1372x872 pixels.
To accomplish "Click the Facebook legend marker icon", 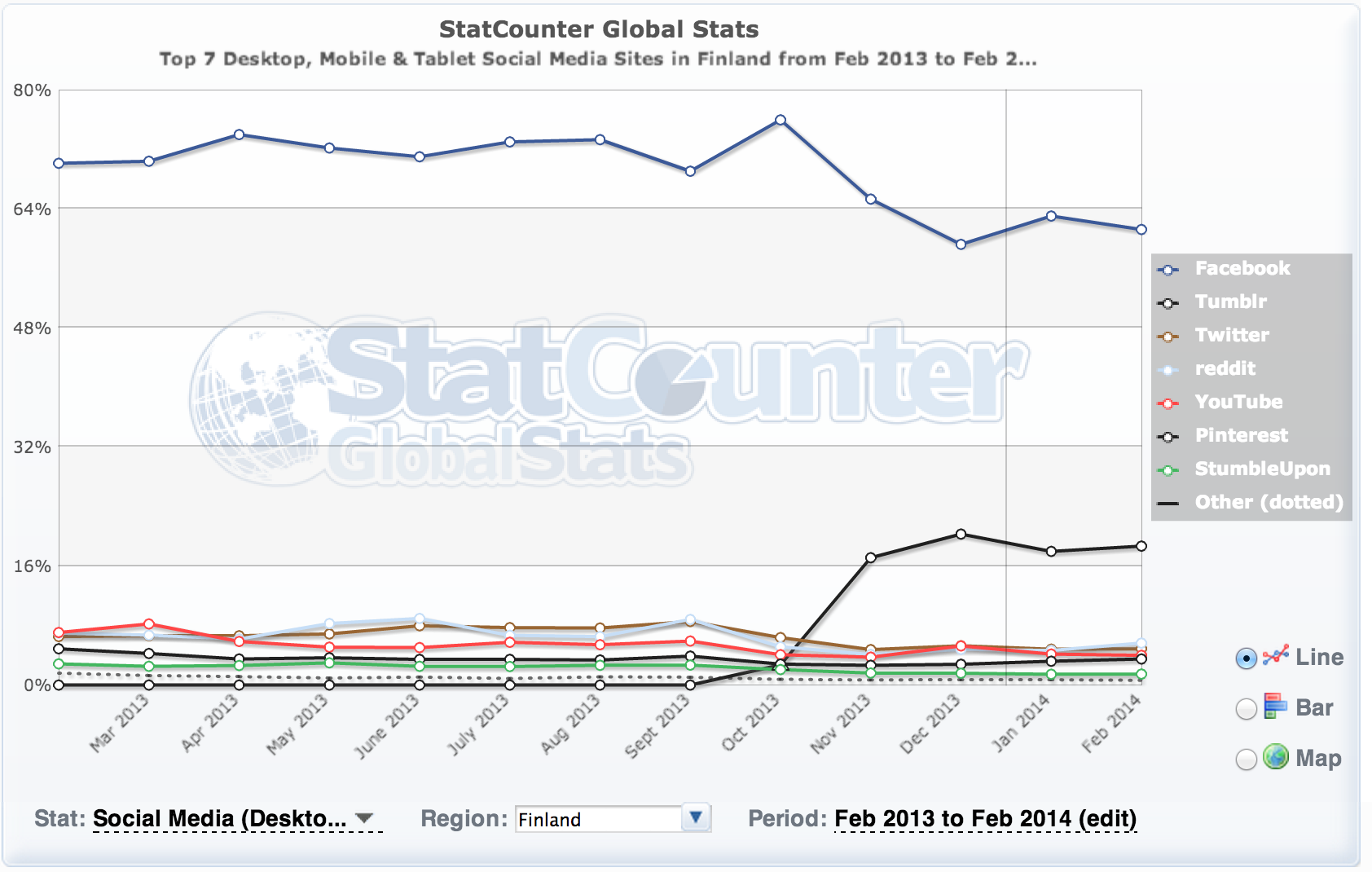I will coord(1168,270).
